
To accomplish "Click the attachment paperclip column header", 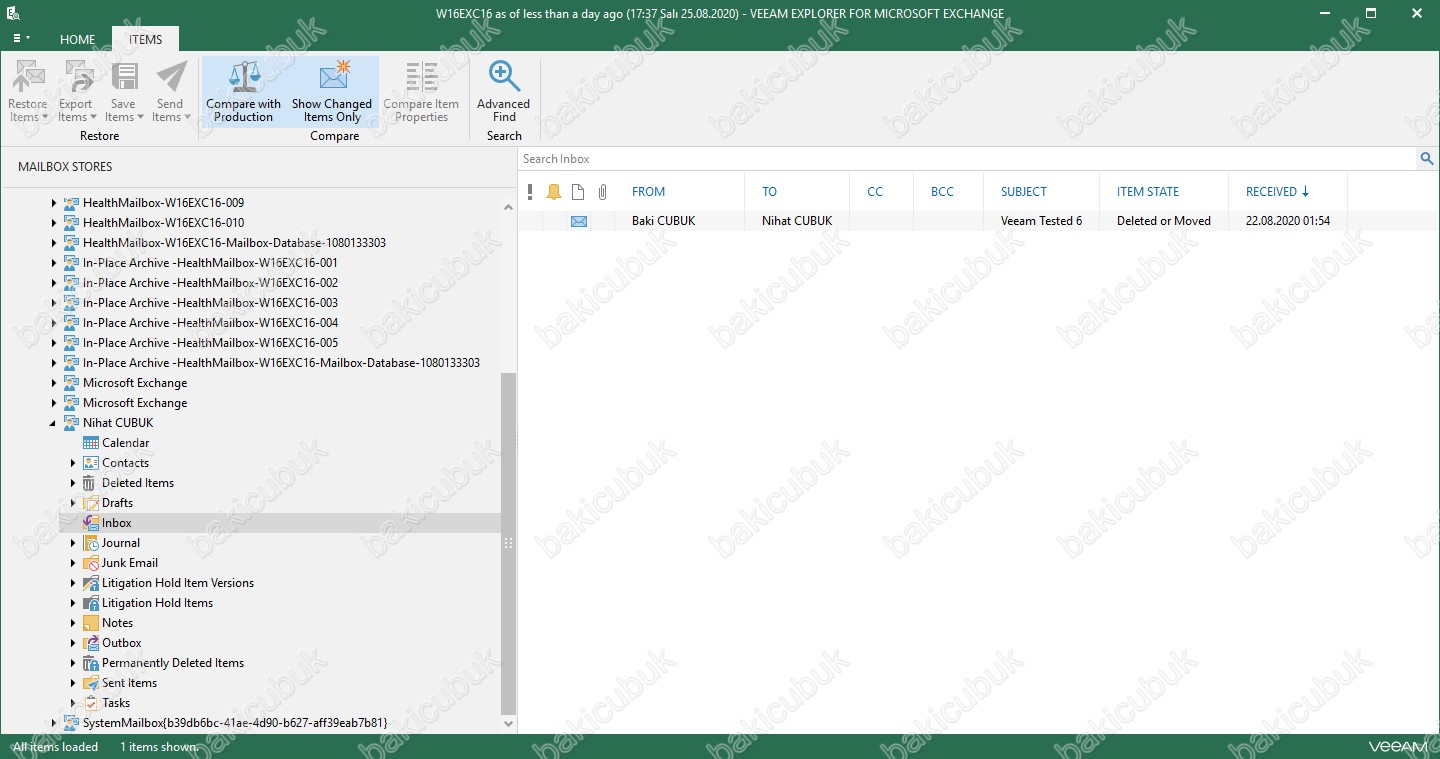I will tap(603, 192).
